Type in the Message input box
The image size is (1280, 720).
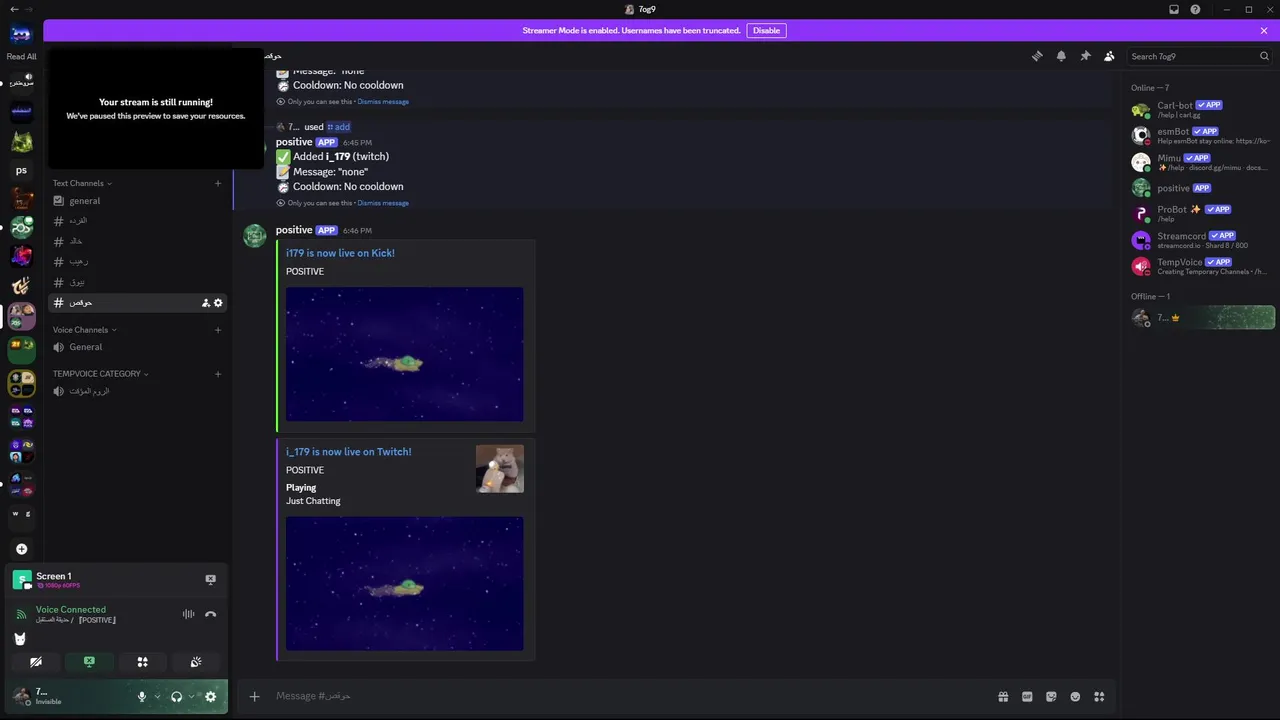click(630, 696)
